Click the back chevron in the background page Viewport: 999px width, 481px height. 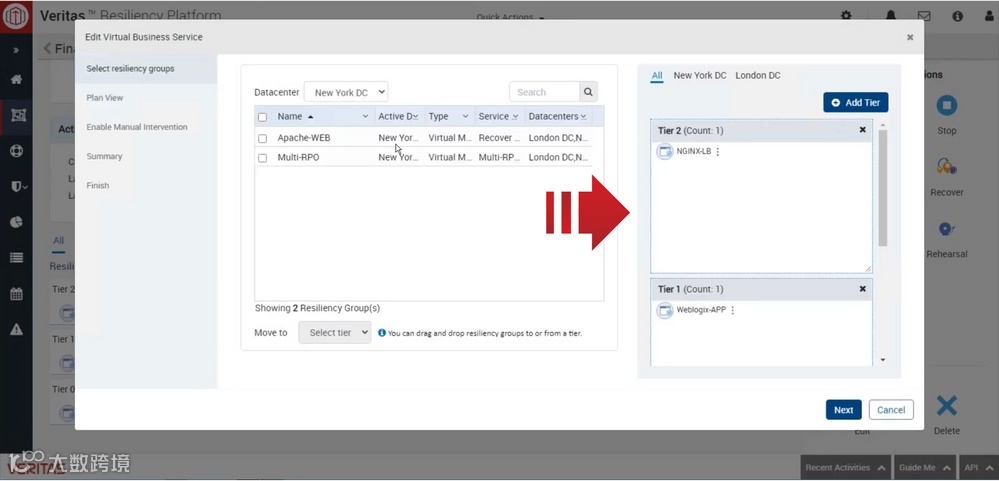coord(47,48)
